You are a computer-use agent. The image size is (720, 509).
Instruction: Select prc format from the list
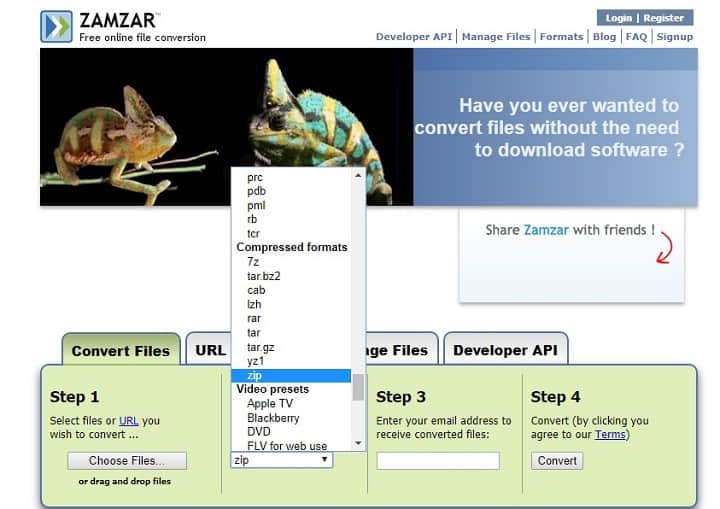coord(291,177)
